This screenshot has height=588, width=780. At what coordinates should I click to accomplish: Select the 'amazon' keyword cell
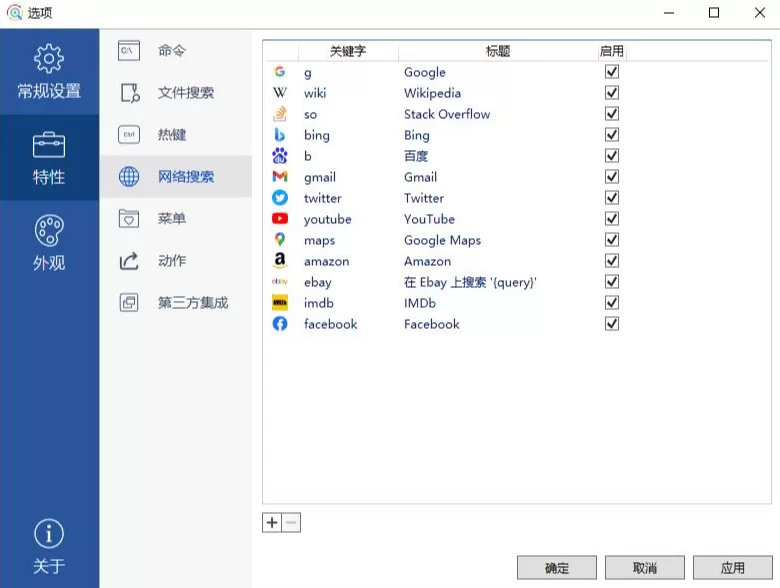click(x=327, y=261)
